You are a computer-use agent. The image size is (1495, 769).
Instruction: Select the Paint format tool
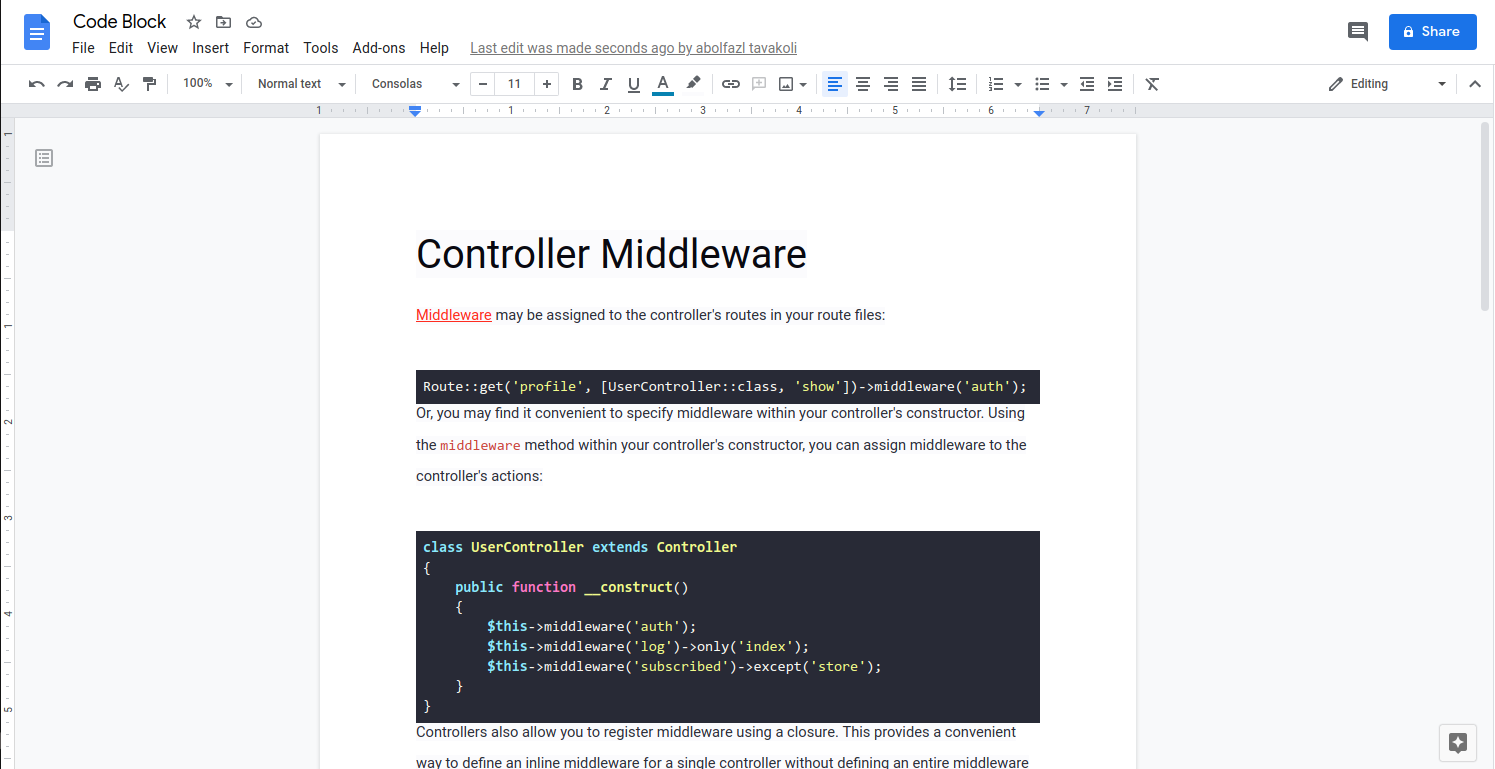tap(149, 84)
